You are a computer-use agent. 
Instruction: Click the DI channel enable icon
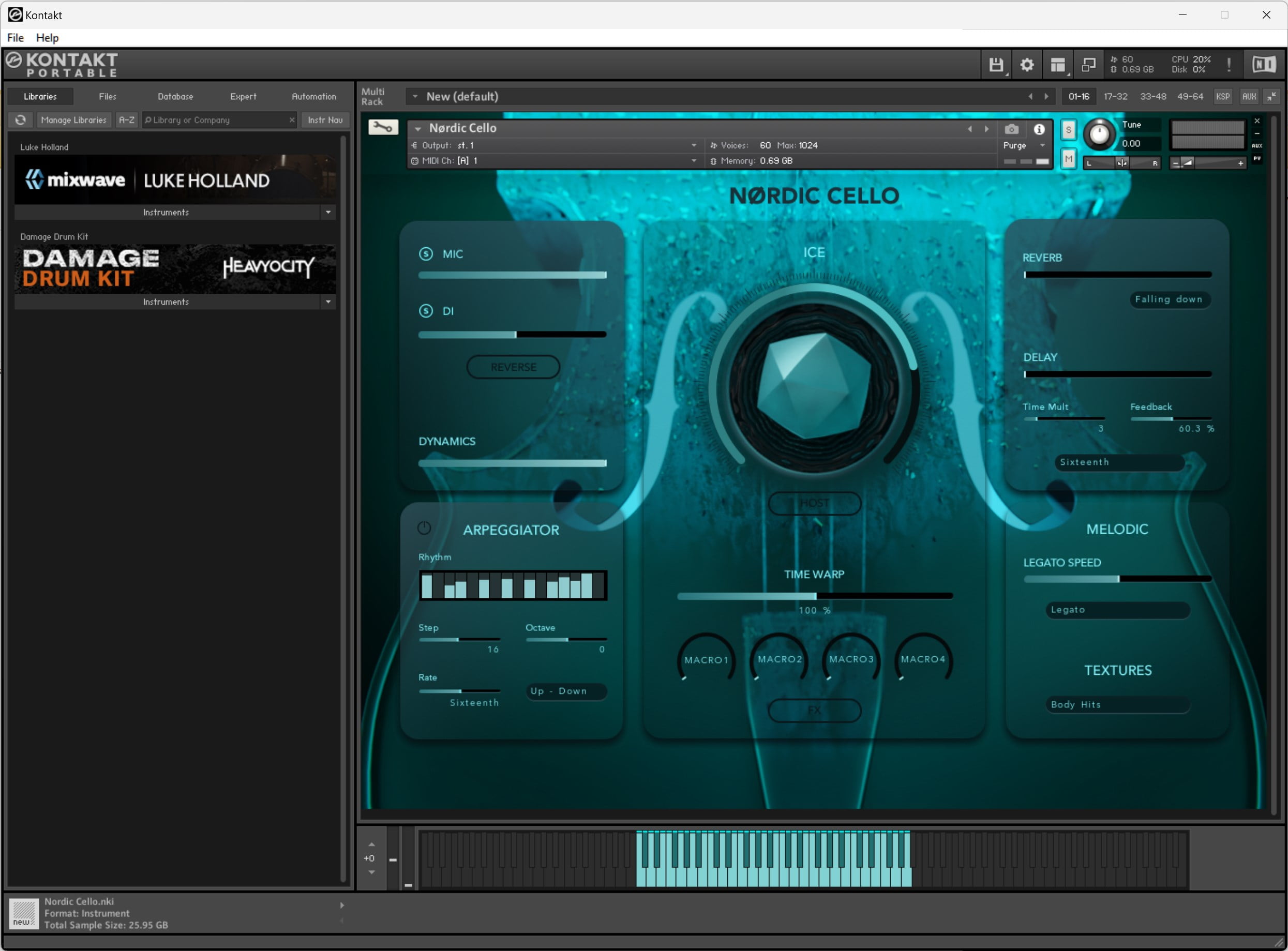[424, 310]
